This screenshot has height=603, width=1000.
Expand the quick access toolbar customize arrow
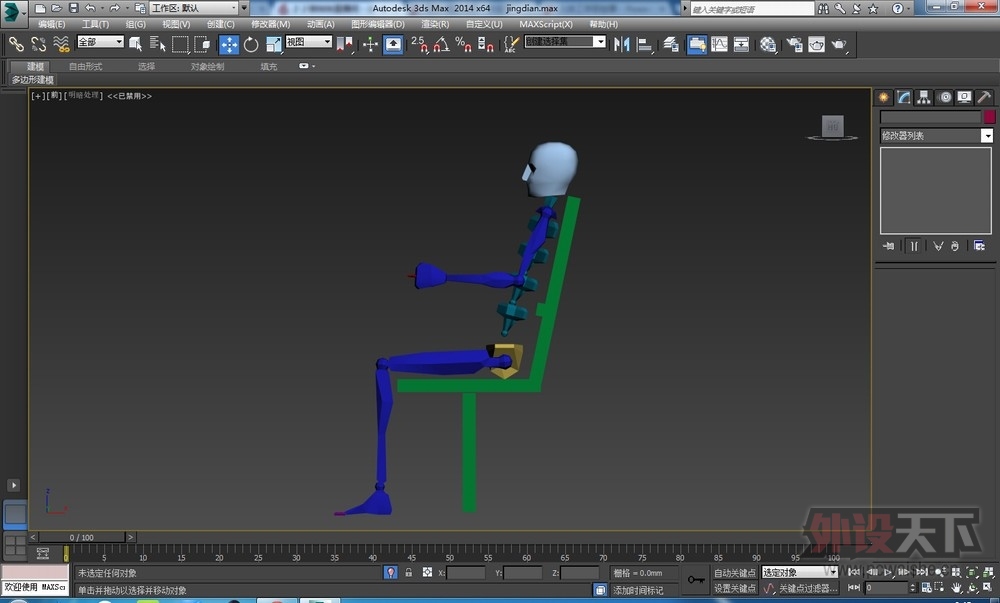[244, 8]
